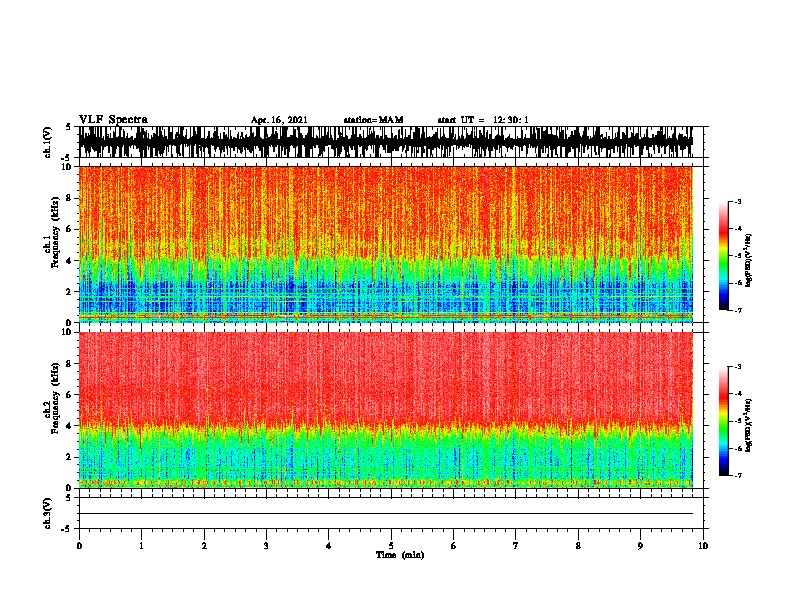This screenshot has width=792, height=612.
Task: Click time axis tick label "1"
Action: tap(141, 546)
